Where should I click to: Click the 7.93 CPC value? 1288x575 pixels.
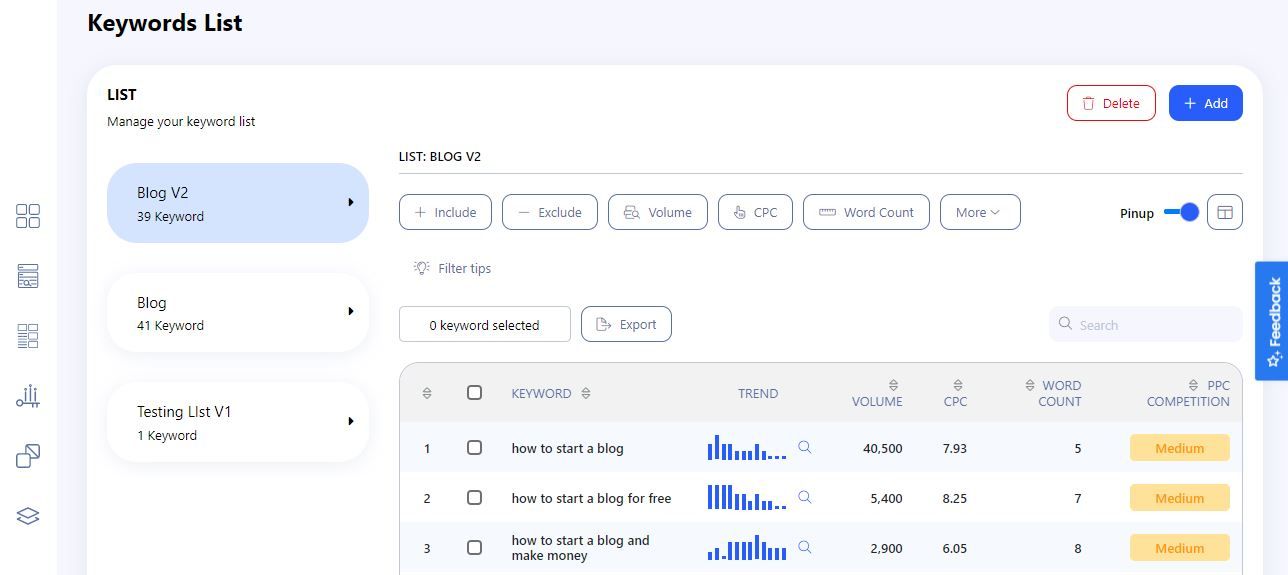click(x=955, y=448)
